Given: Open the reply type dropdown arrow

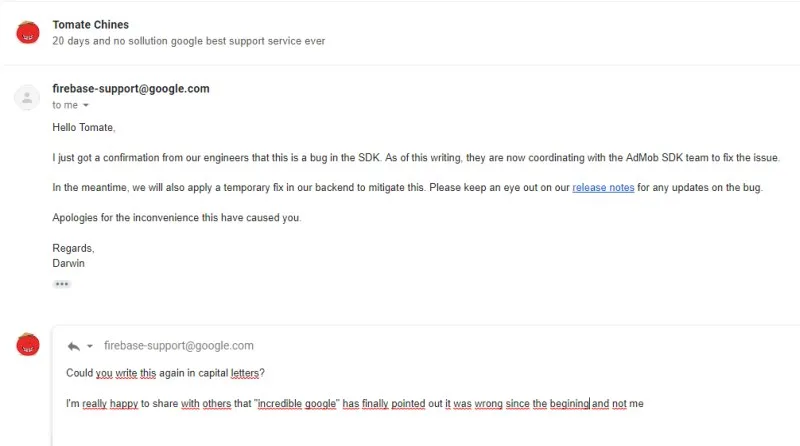Looking at the screenshot, I should coord(90,346).
